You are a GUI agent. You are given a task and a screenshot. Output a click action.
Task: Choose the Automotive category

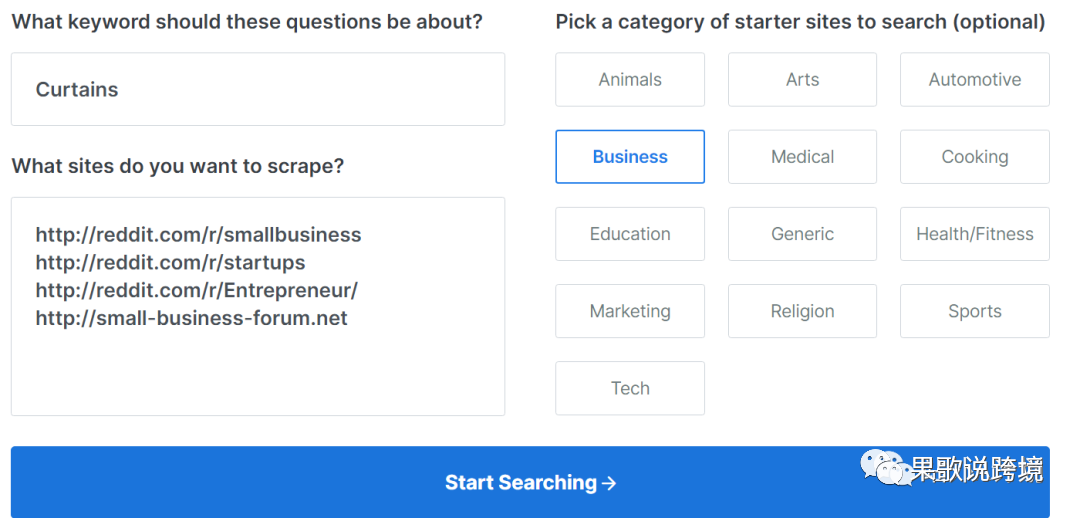coord(975,80)
